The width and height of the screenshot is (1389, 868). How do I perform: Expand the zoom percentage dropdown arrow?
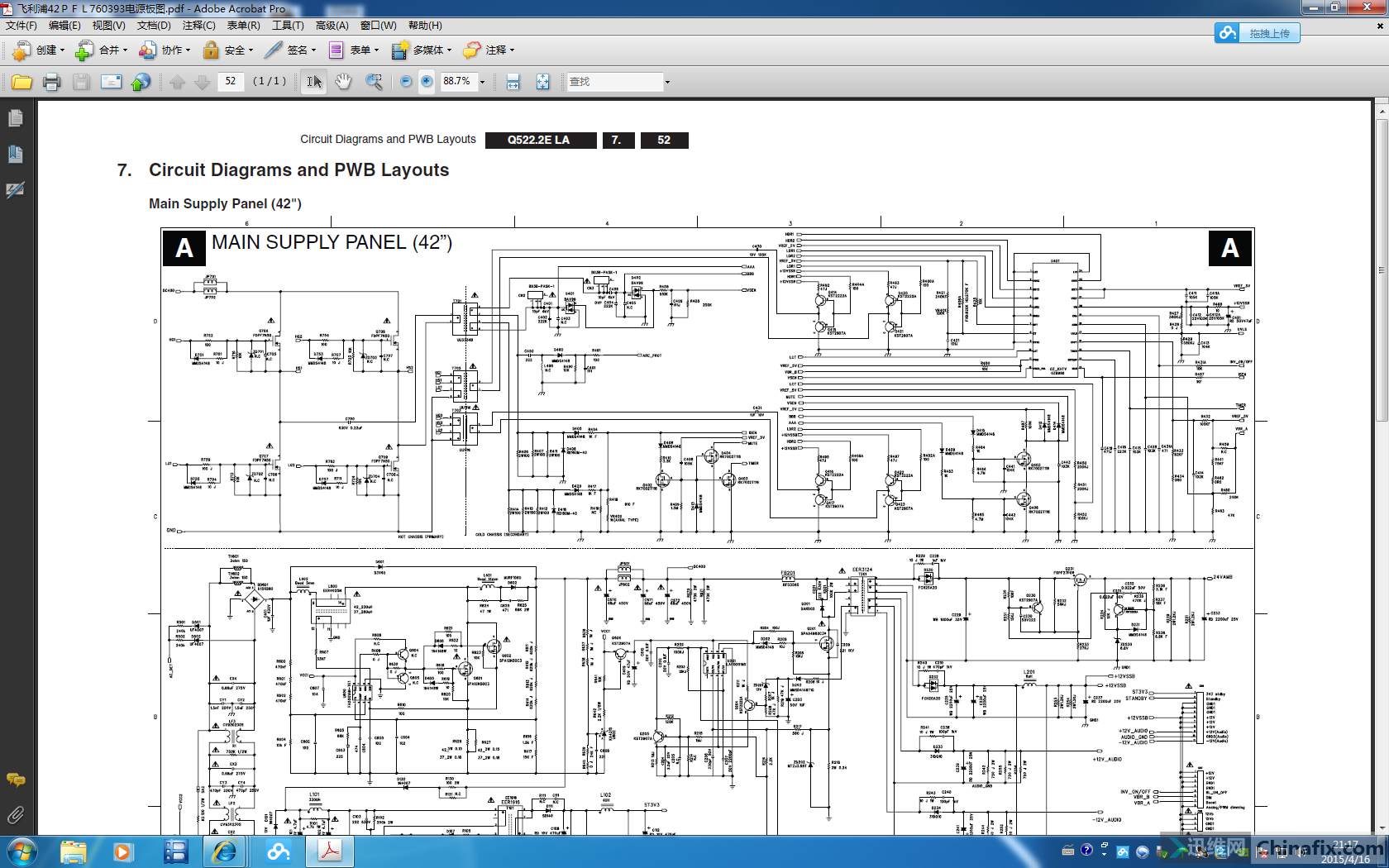[x=483, y=82]
